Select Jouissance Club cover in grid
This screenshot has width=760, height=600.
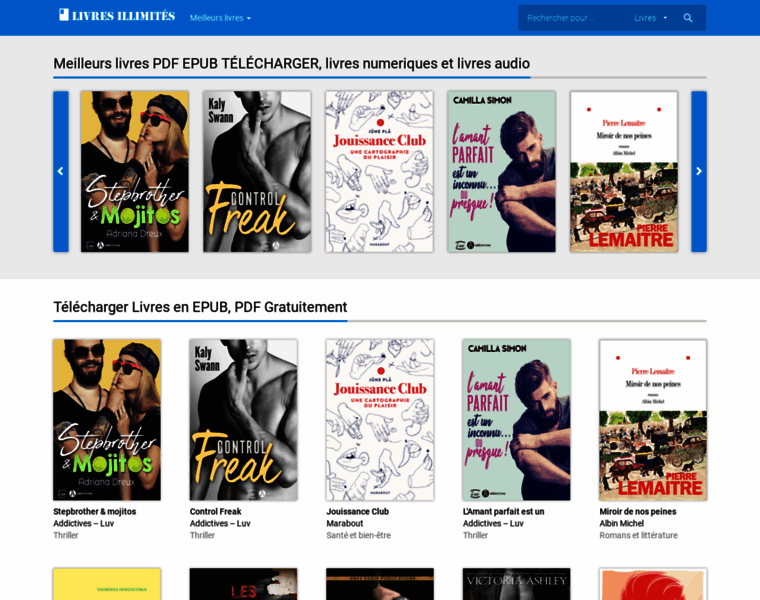[x=380, y=420]
